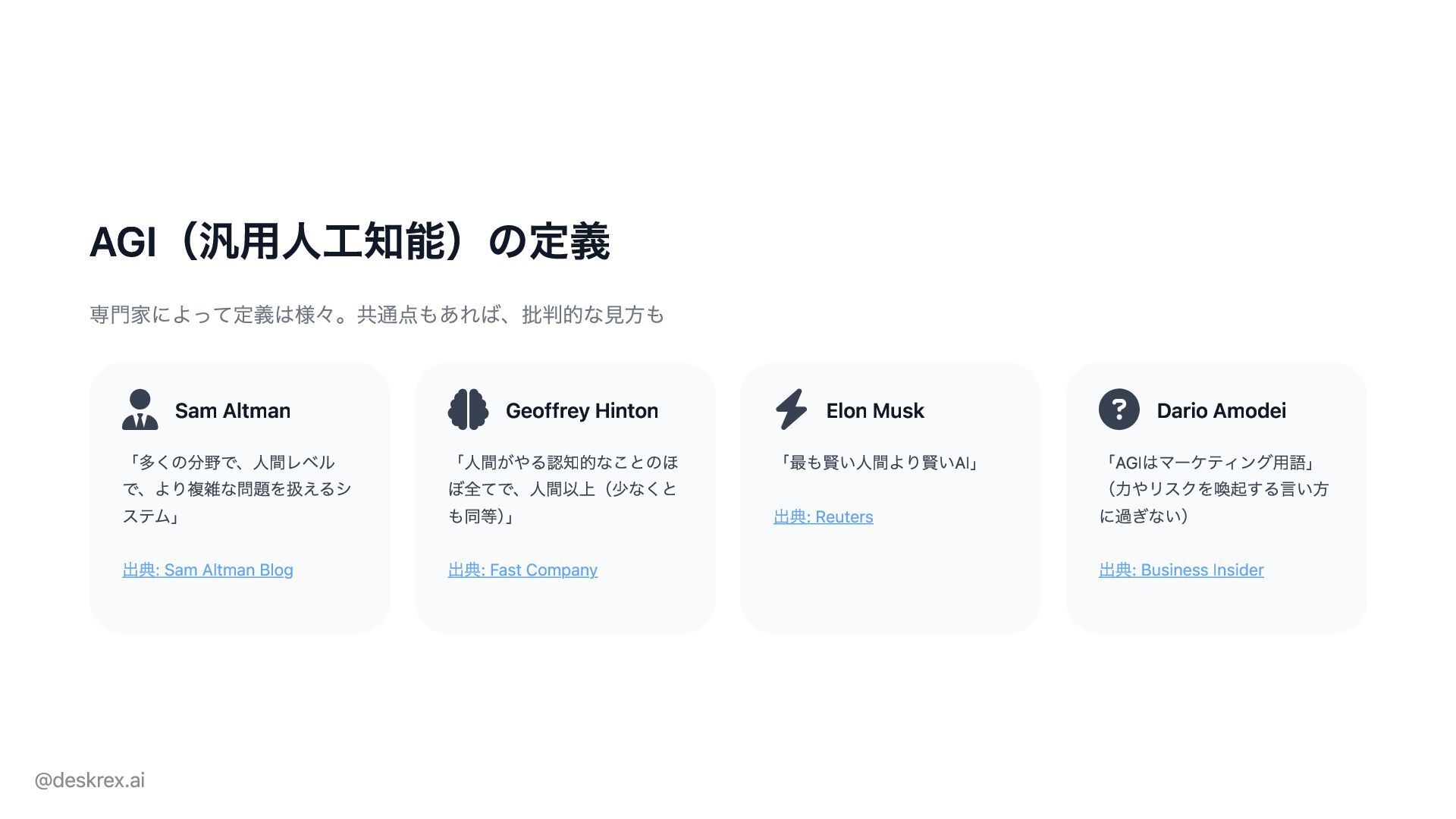Click Amodei's quote on マーケティング用語

(1209, 463)
